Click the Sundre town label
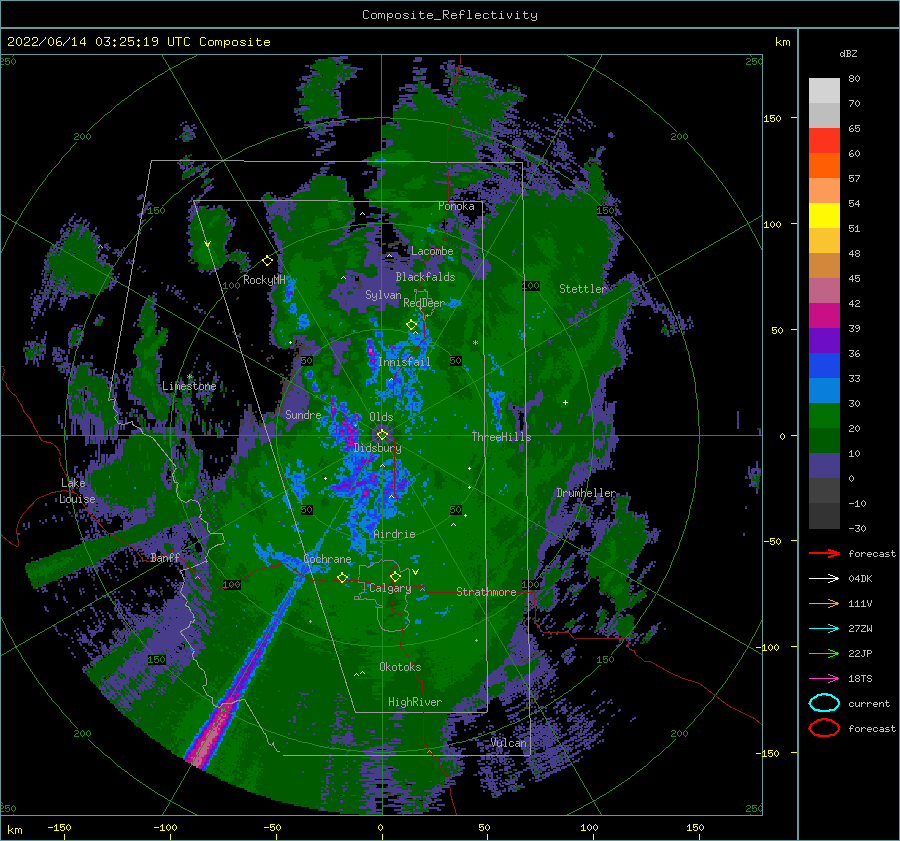900x841 pixels. 303,415
